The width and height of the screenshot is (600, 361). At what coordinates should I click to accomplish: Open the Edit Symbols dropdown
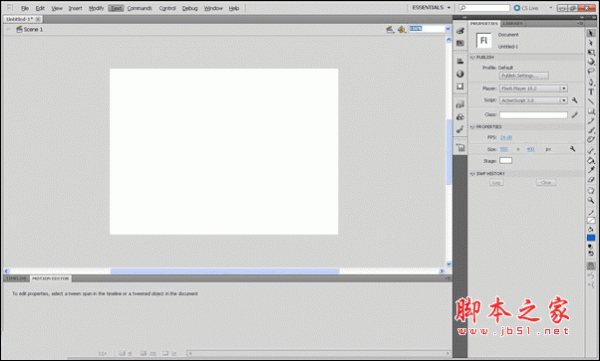[401, 29]
